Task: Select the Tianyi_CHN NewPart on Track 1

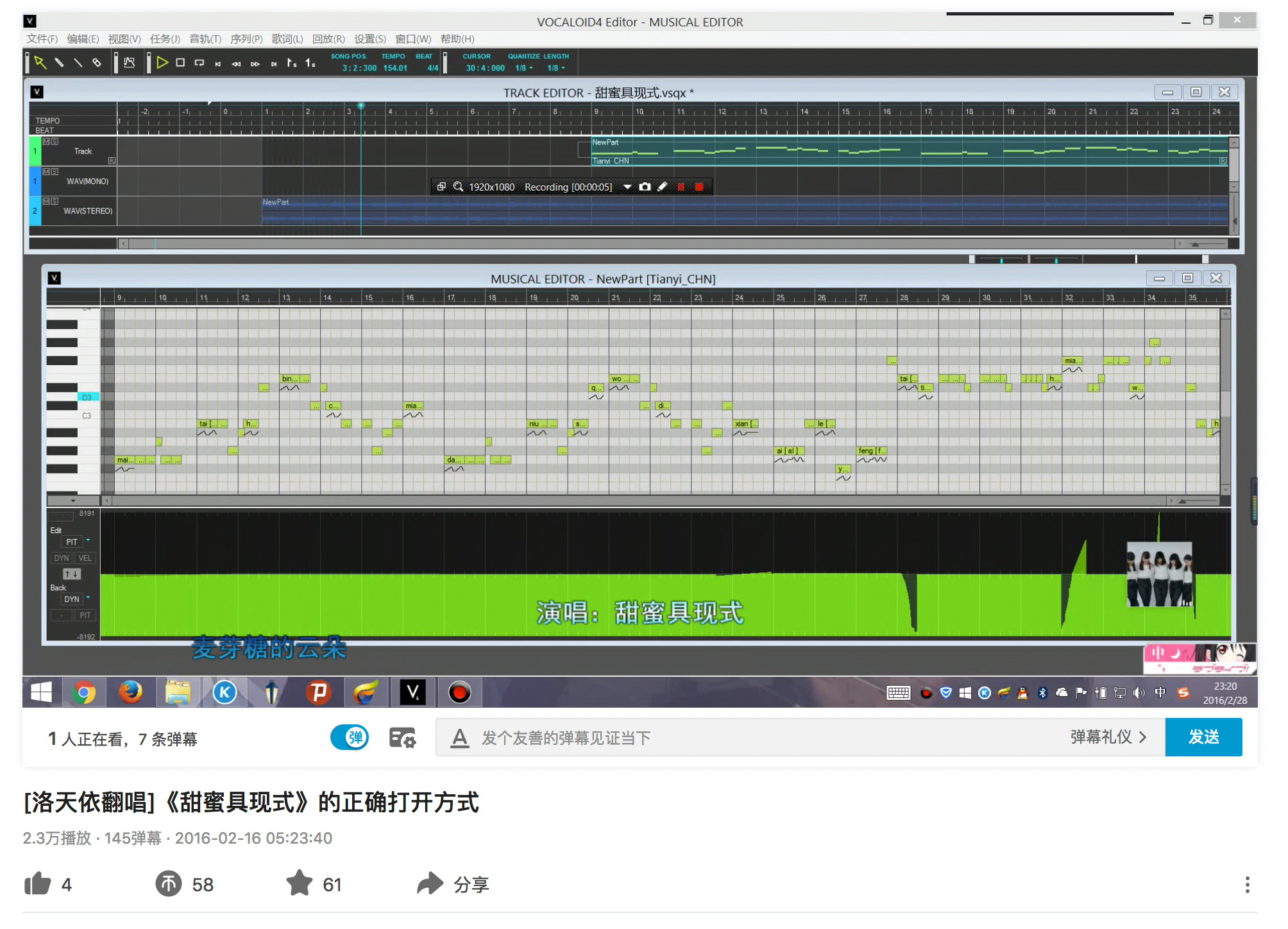Action: pos(910,151)
